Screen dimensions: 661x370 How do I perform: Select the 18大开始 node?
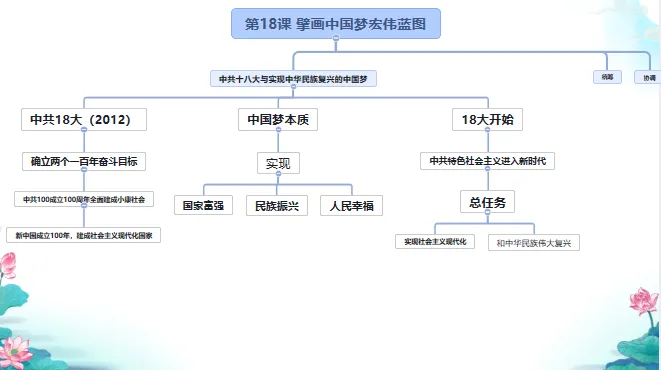click(x=487, y=120)
